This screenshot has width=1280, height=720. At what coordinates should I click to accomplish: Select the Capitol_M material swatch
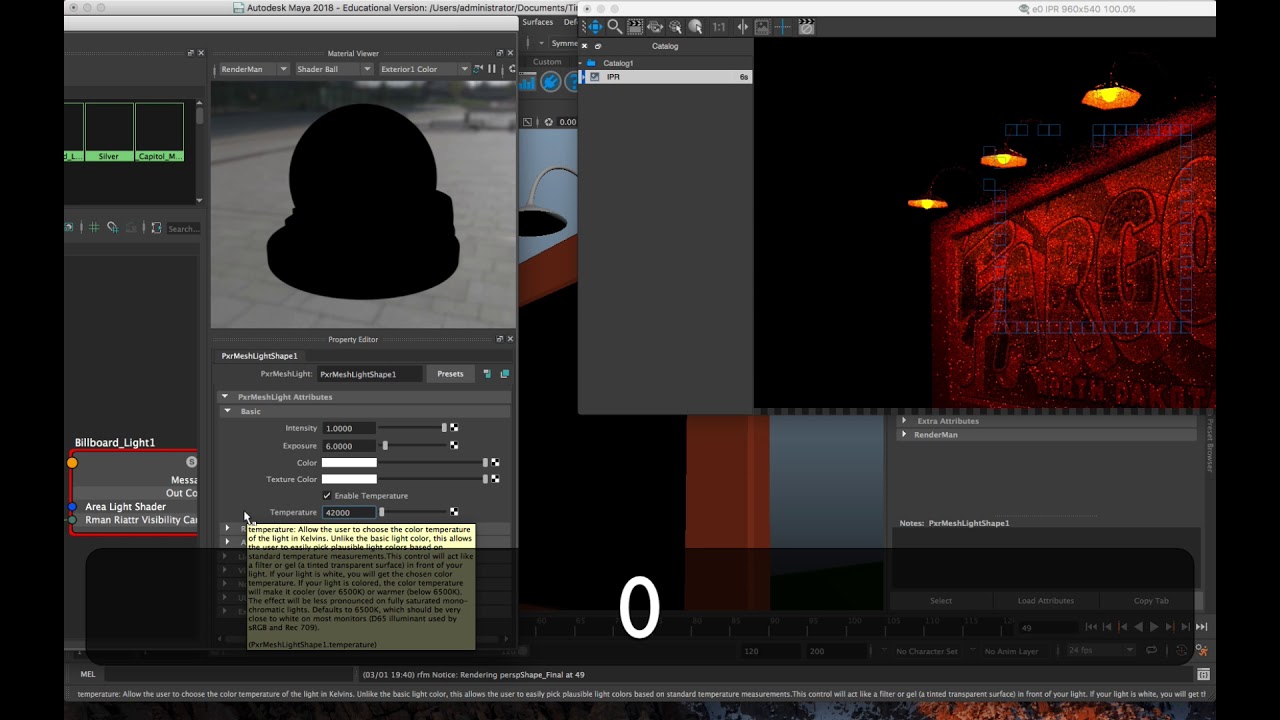point(159,132)
